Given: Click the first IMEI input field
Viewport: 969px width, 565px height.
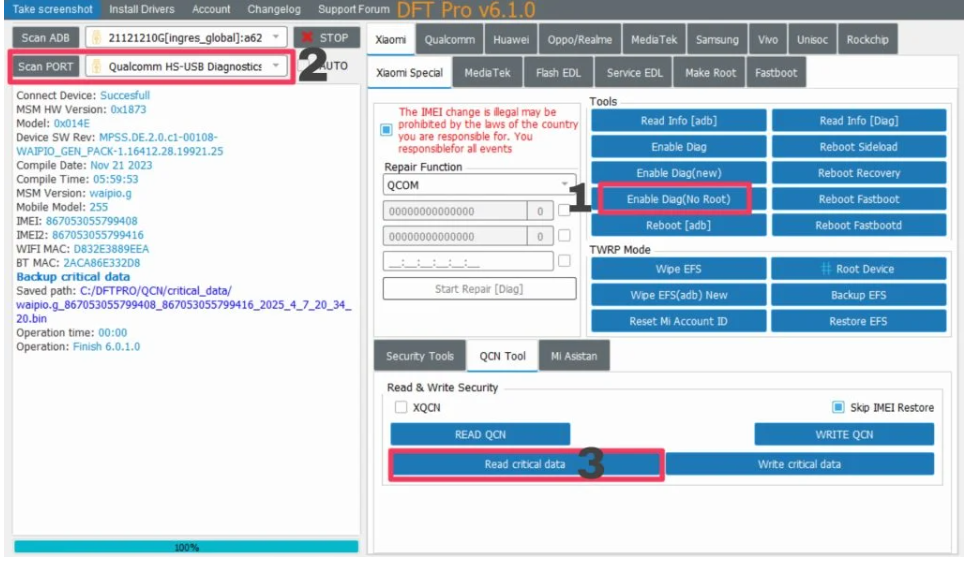Looking at the screenshot, I should pyautogui.click(x=455, y=211).
